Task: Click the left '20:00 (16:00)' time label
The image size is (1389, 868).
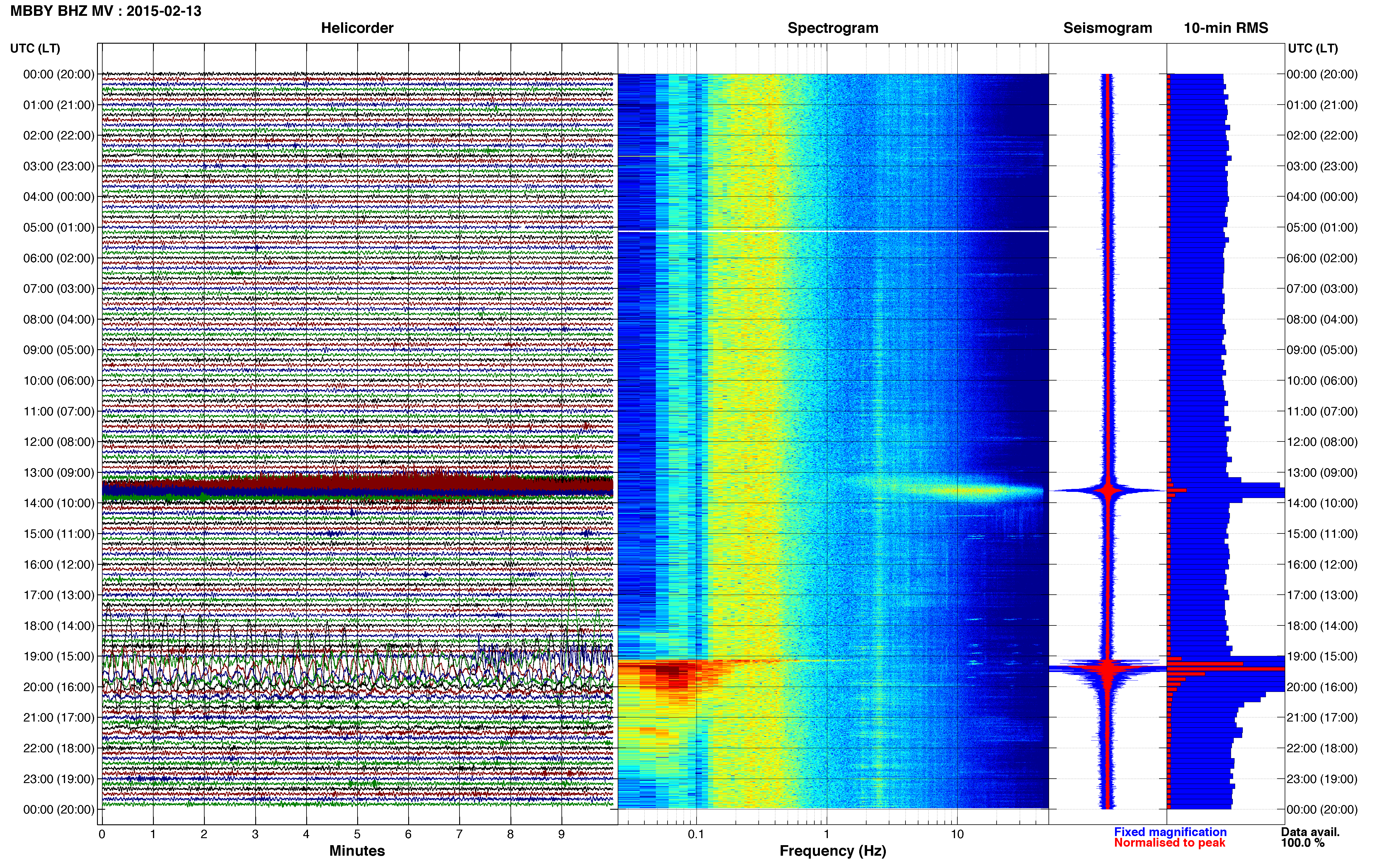Action: pyautogui.click(x=59, y=687)
